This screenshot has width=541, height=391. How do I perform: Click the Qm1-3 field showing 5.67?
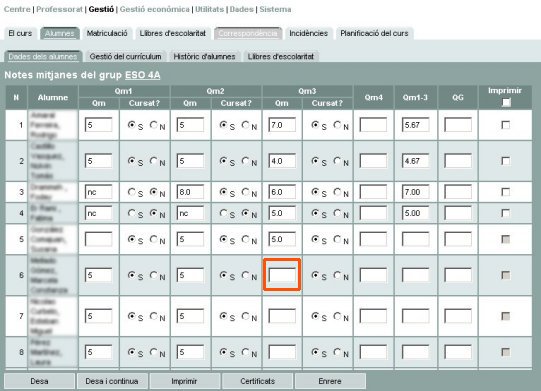tap(415, 125)
